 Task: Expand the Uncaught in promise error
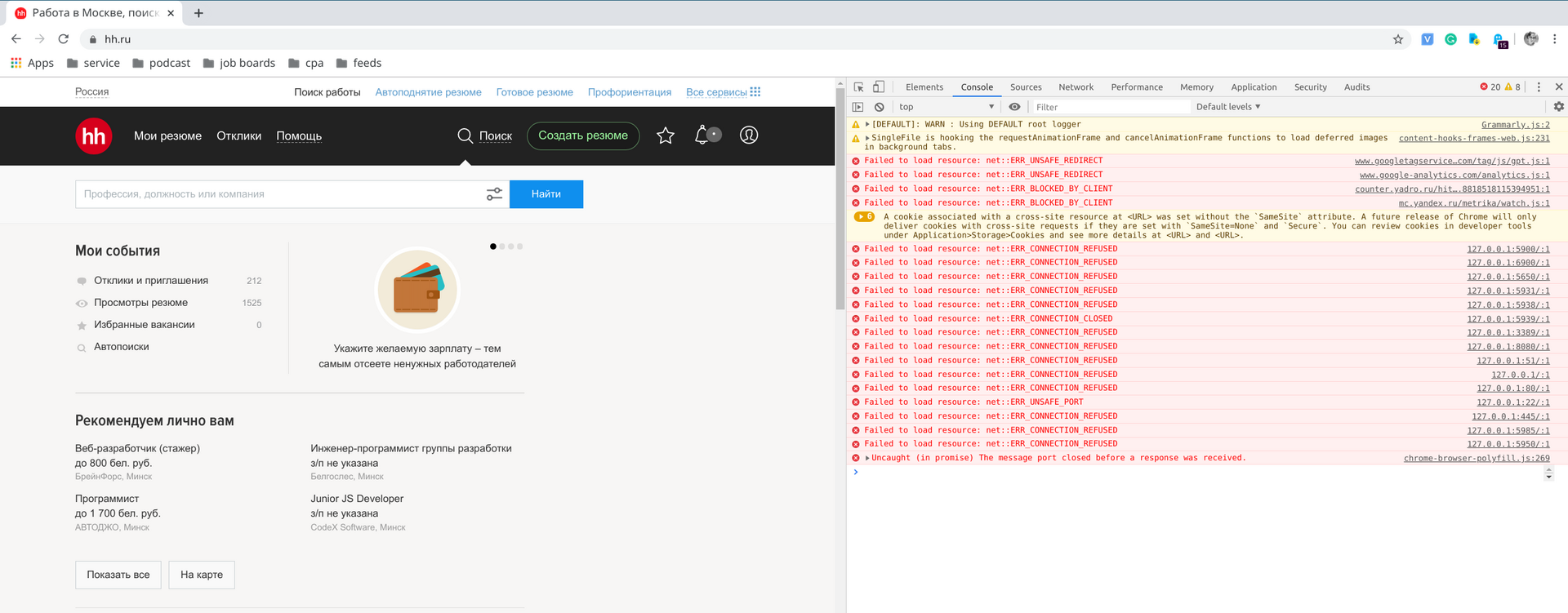(x=868, y=458)
